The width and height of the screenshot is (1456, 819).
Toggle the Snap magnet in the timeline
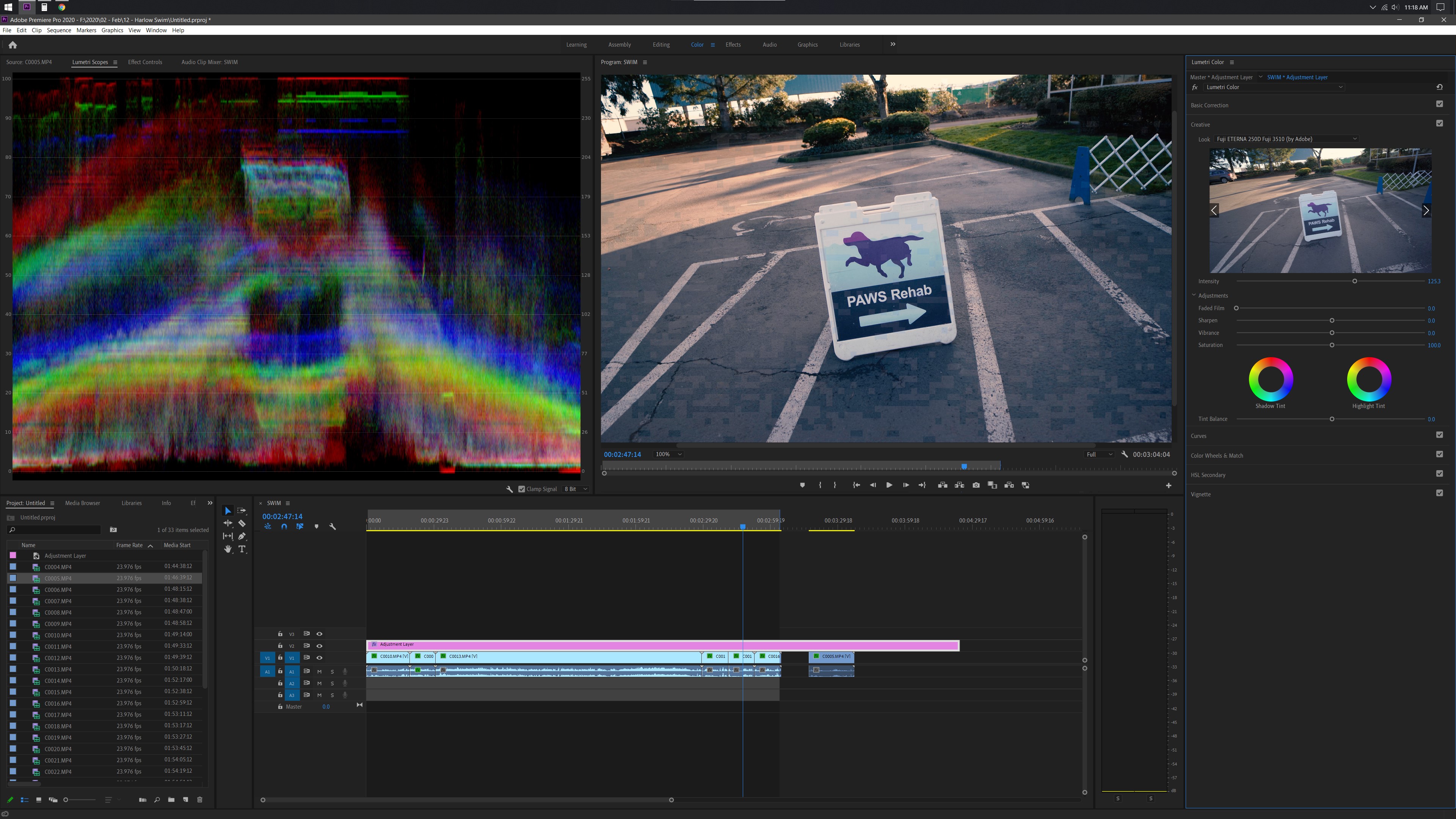pyautogui.click(x=284, y=526)
